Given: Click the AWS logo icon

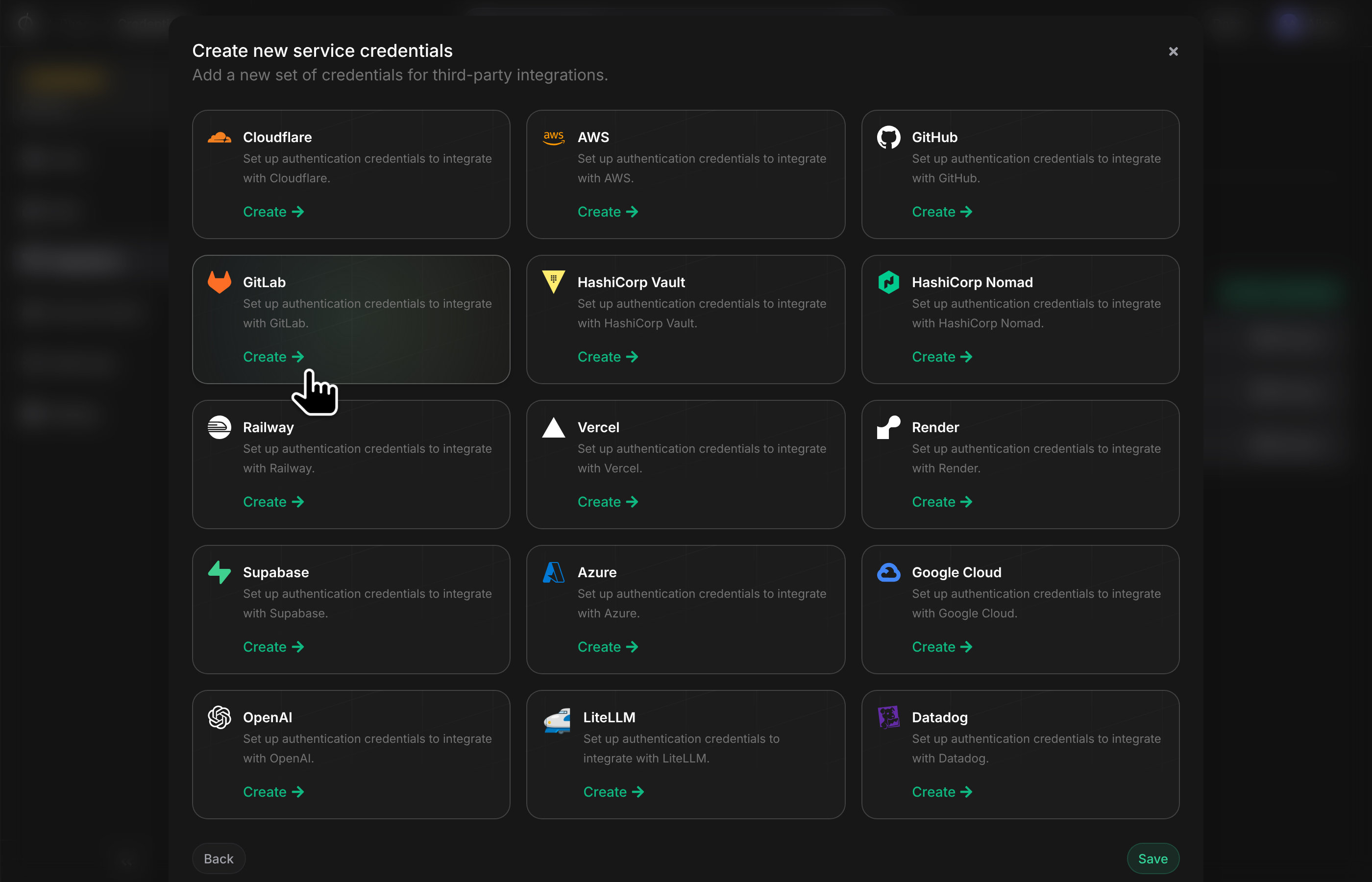Looking at the screenshot, I should pyautogui.click(x=553, y=138).
